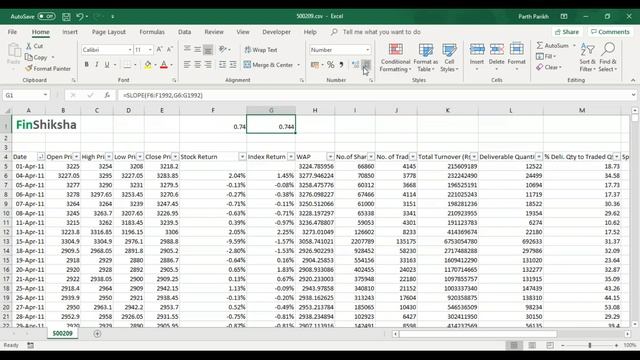The image size is (640, 360).
Task: Click the Cut scissors icon
Action: (29, 46)
